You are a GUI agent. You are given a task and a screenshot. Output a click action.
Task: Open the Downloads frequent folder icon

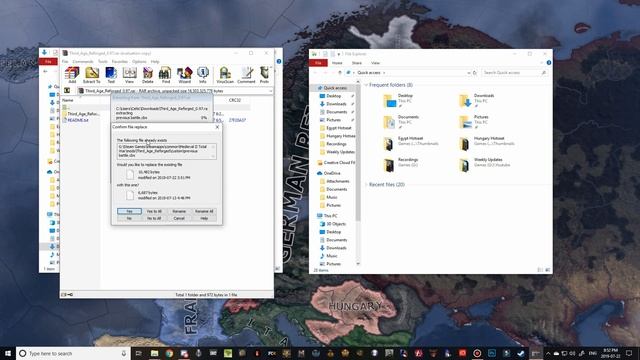tap(465, 100)
